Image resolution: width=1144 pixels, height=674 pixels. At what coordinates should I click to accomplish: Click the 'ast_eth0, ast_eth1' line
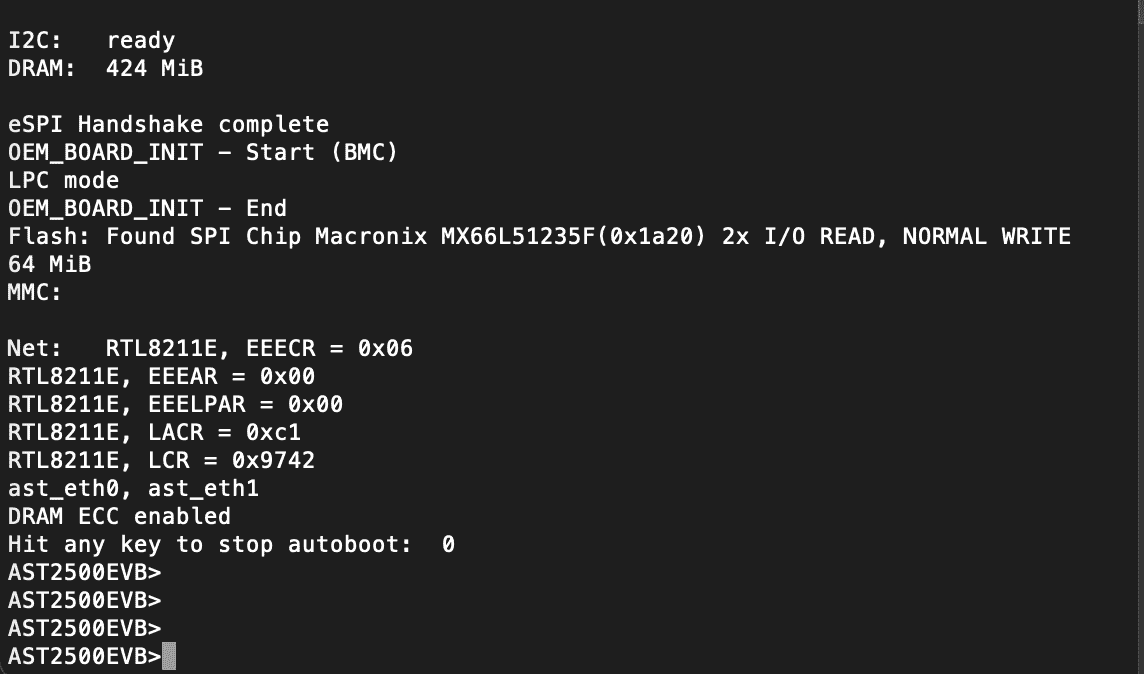coord(134,488)
